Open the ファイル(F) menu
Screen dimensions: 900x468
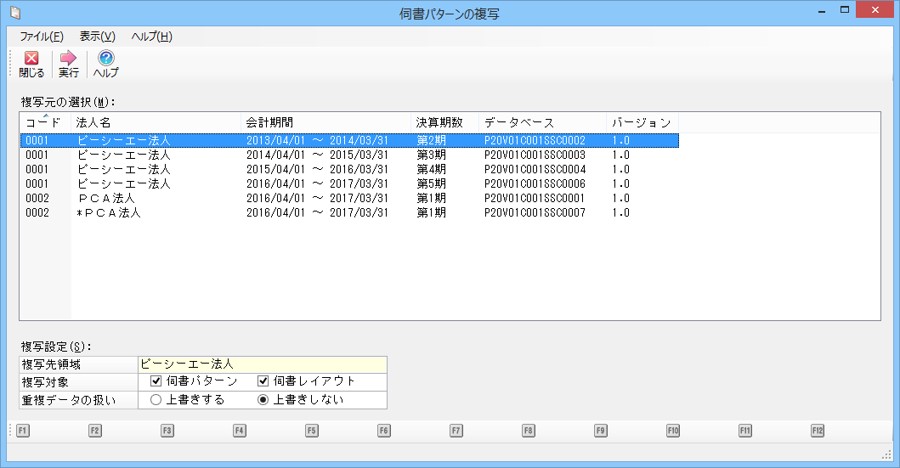coord(42,37)
